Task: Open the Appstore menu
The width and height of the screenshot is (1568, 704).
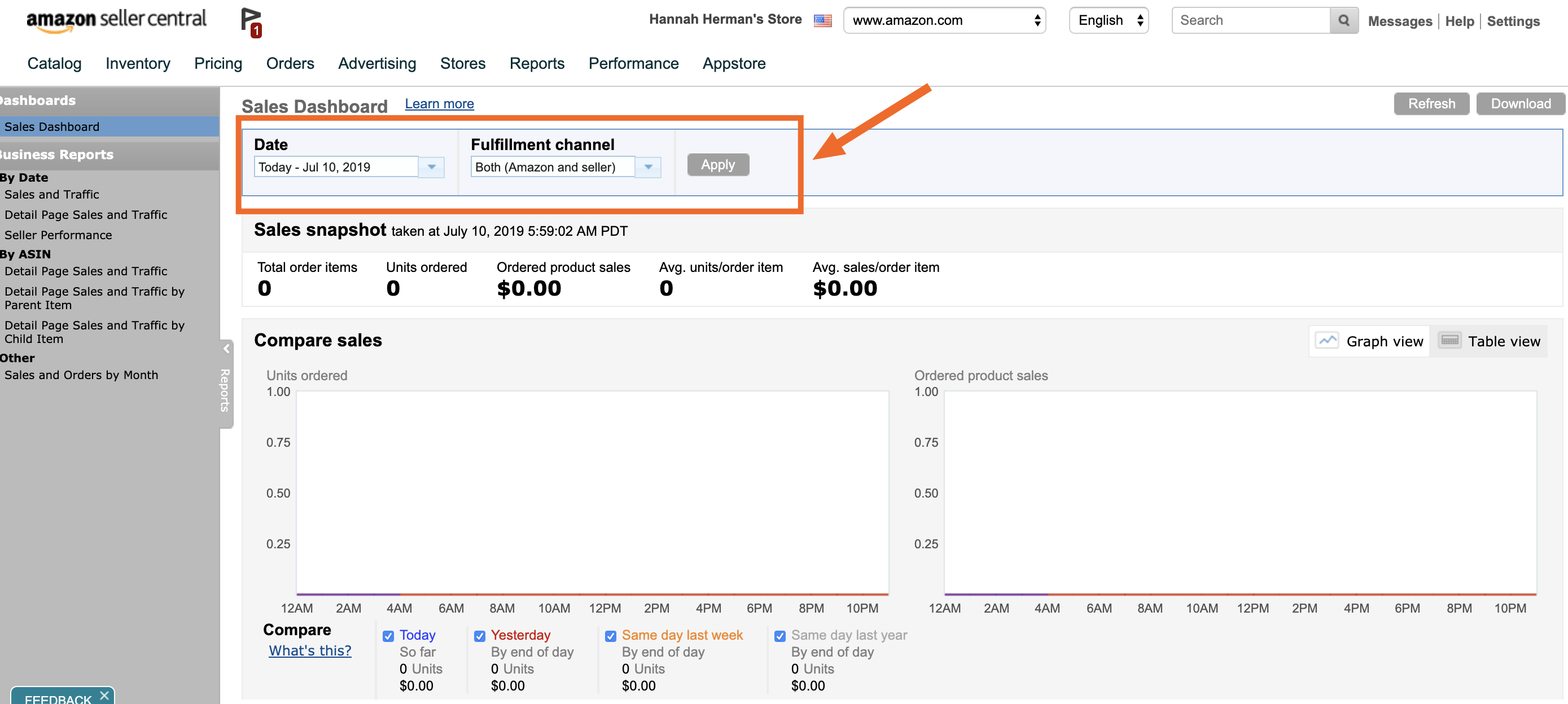Action: point(733,63)
